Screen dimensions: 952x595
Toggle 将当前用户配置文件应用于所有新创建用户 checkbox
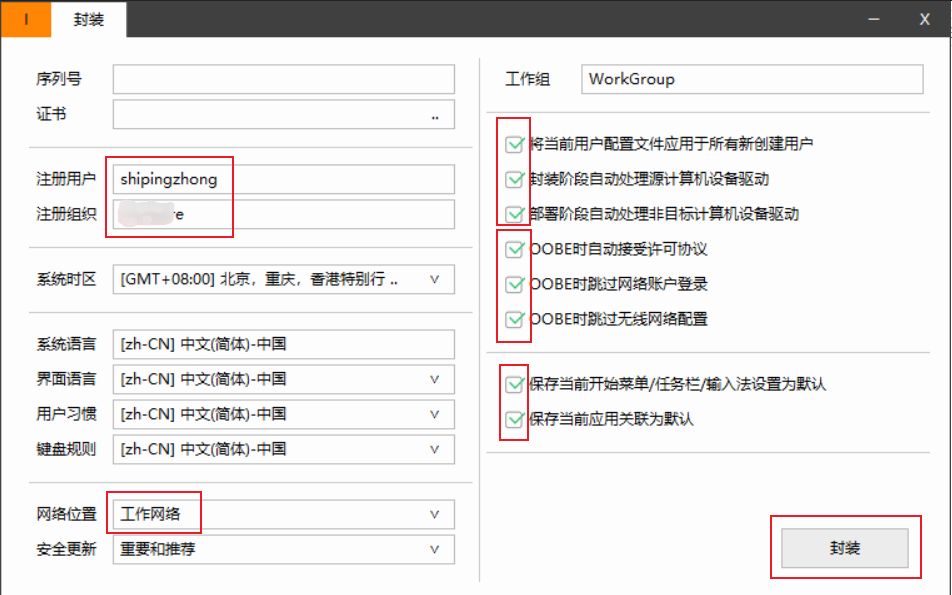[515, 144]
